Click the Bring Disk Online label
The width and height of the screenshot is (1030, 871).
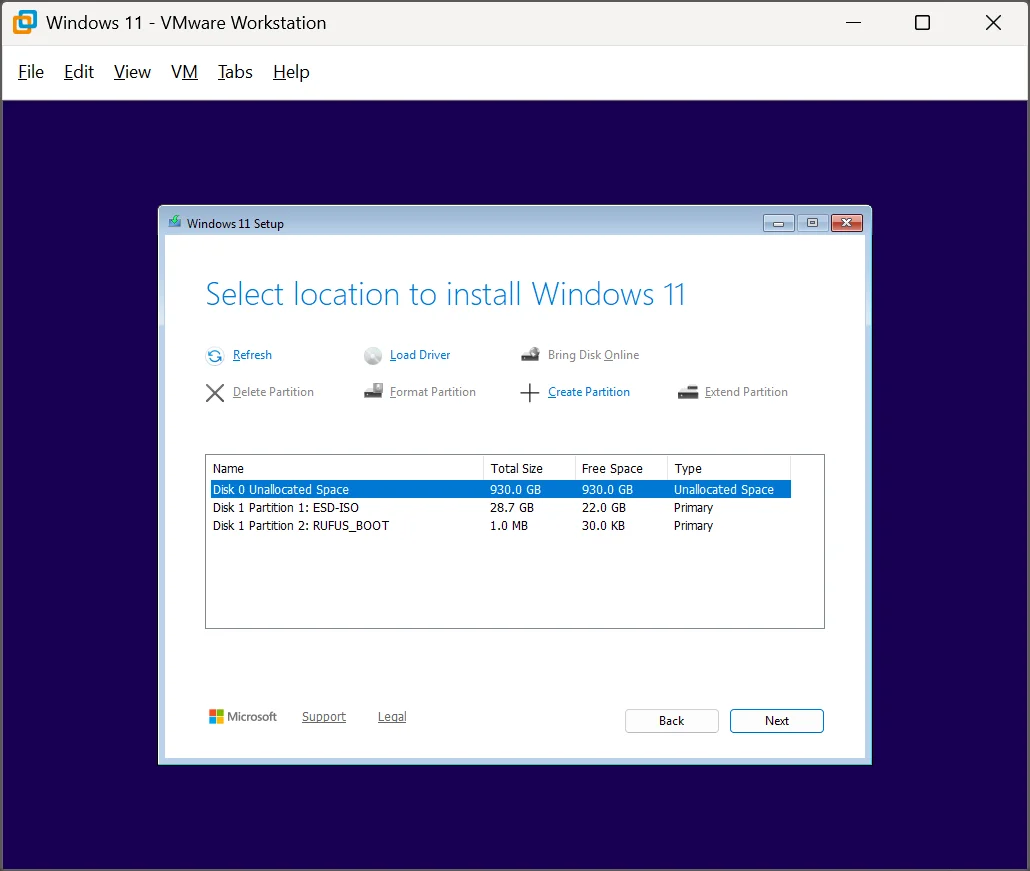(593, 355)
